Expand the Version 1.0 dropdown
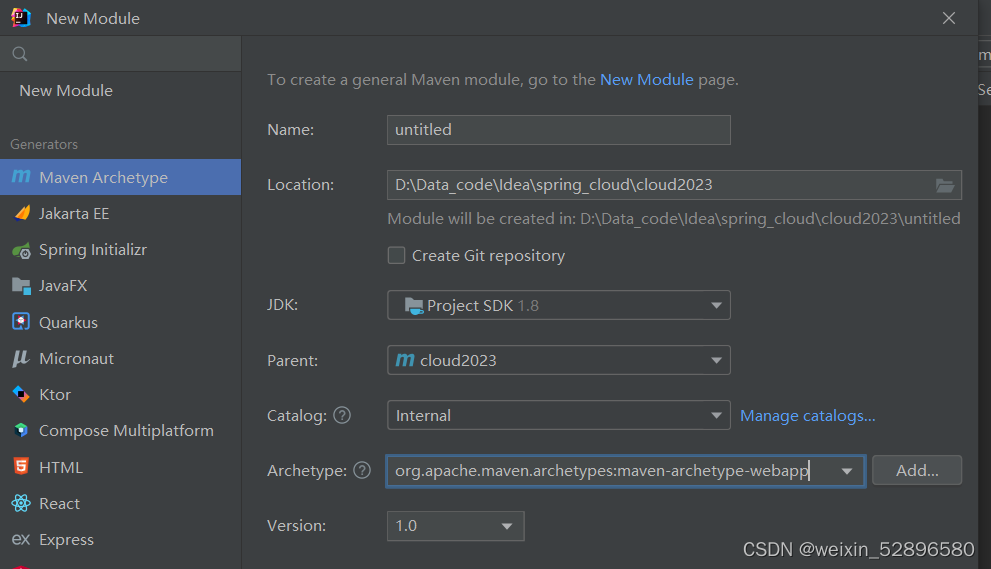The height and width of the screenshot is (569, 991). pos(456,526)
